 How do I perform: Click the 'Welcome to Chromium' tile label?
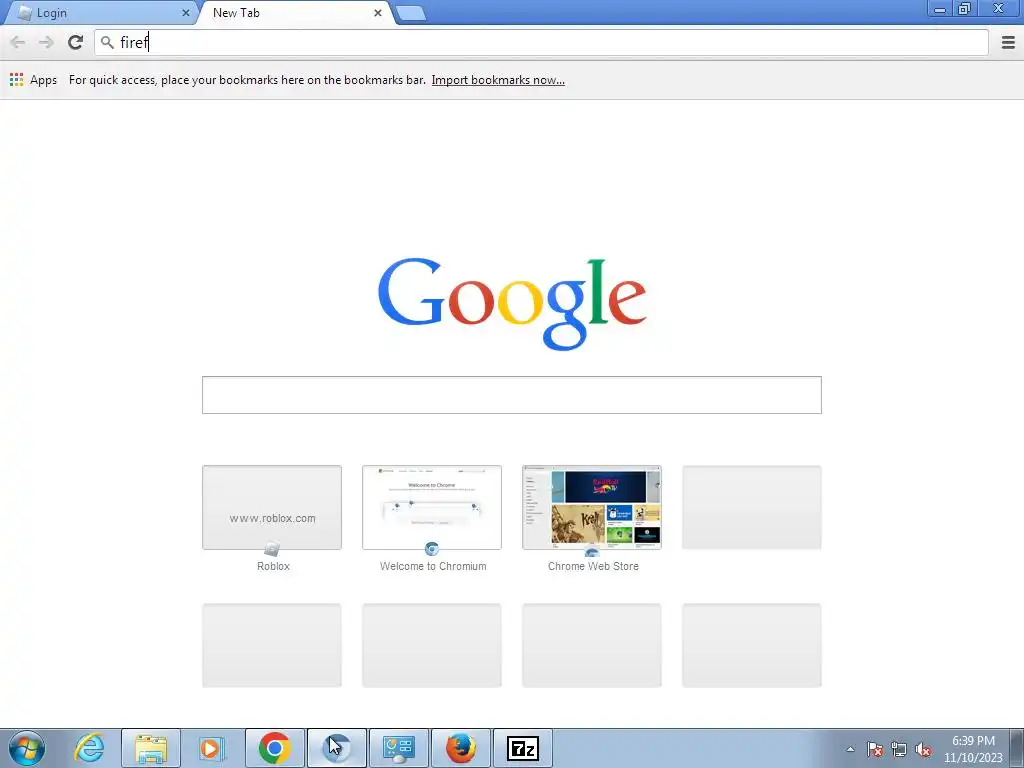coord(433,566)
